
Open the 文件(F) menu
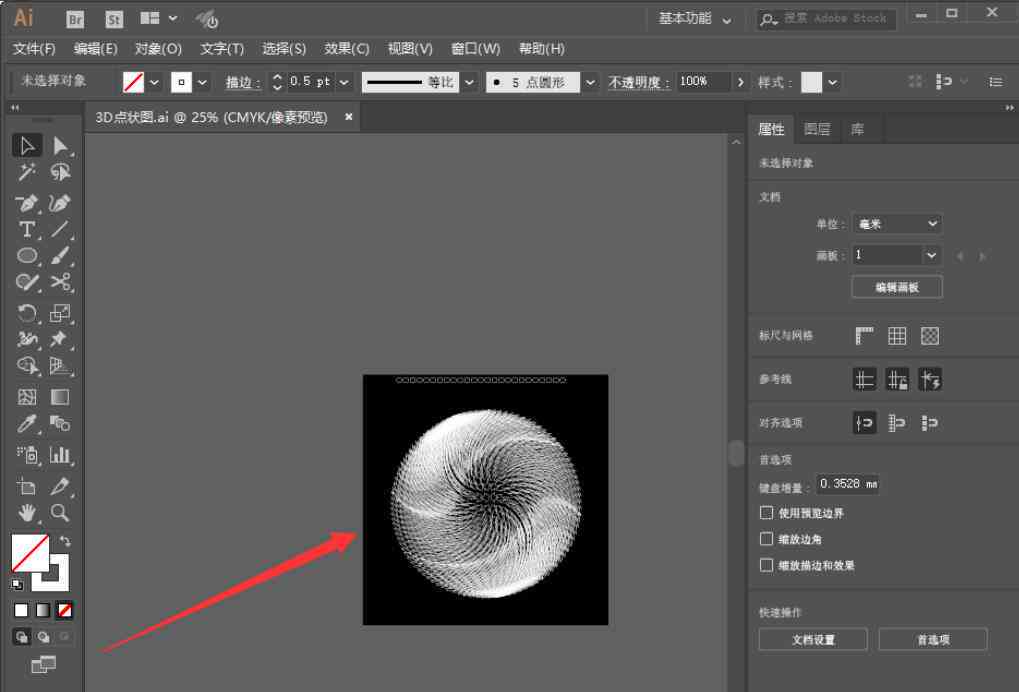pyautogui.click(x=34, y=49)
